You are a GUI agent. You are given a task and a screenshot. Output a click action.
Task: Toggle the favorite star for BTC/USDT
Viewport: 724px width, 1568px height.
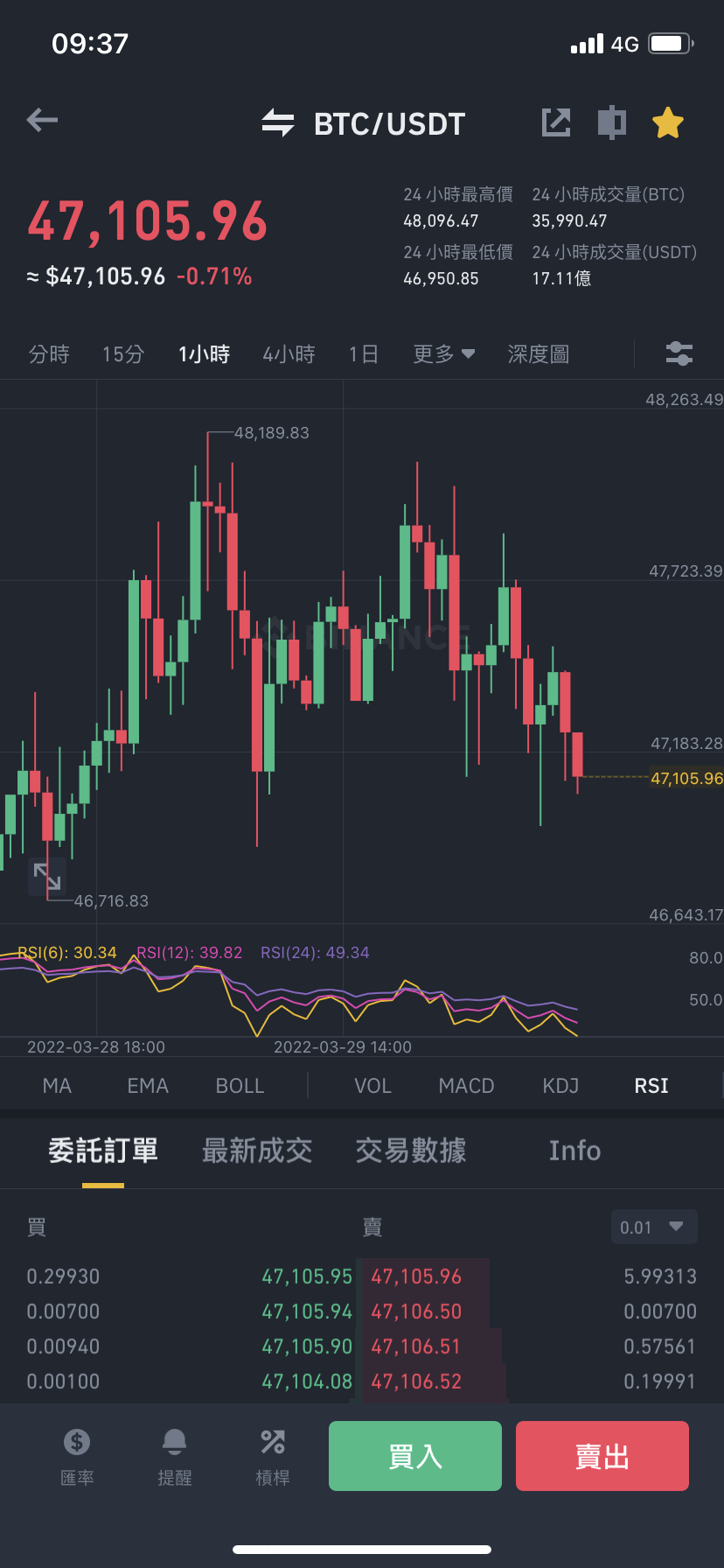coord(668,122)
